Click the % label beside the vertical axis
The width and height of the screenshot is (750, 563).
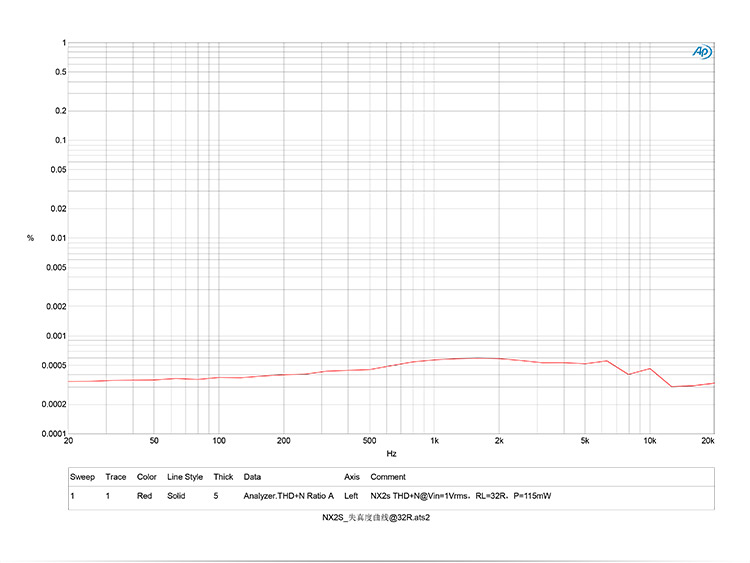point(31,238)
